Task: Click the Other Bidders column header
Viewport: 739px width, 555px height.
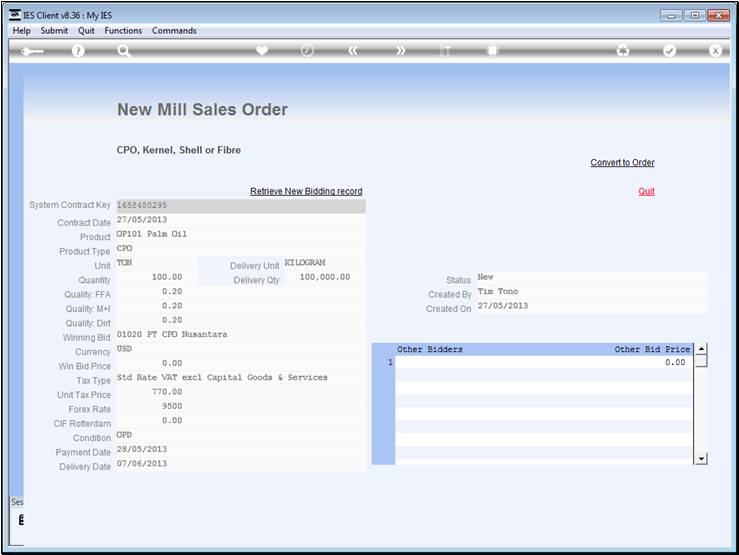Action: pyautogui.click(x=429, y=350)
